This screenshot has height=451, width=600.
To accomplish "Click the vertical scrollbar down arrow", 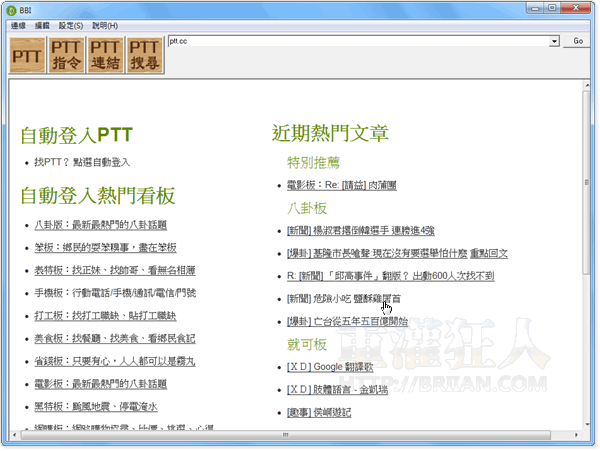I will (587, 424).
